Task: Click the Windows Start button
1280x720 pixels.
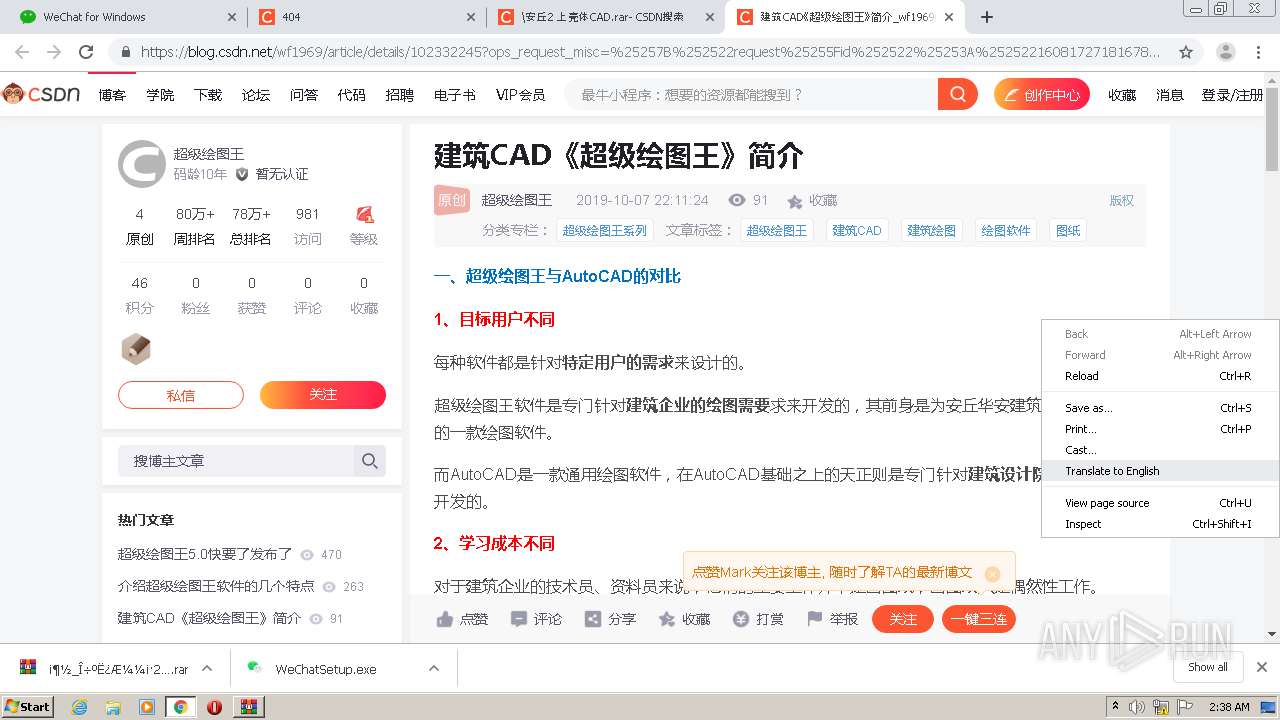Action: coord(27,707)
